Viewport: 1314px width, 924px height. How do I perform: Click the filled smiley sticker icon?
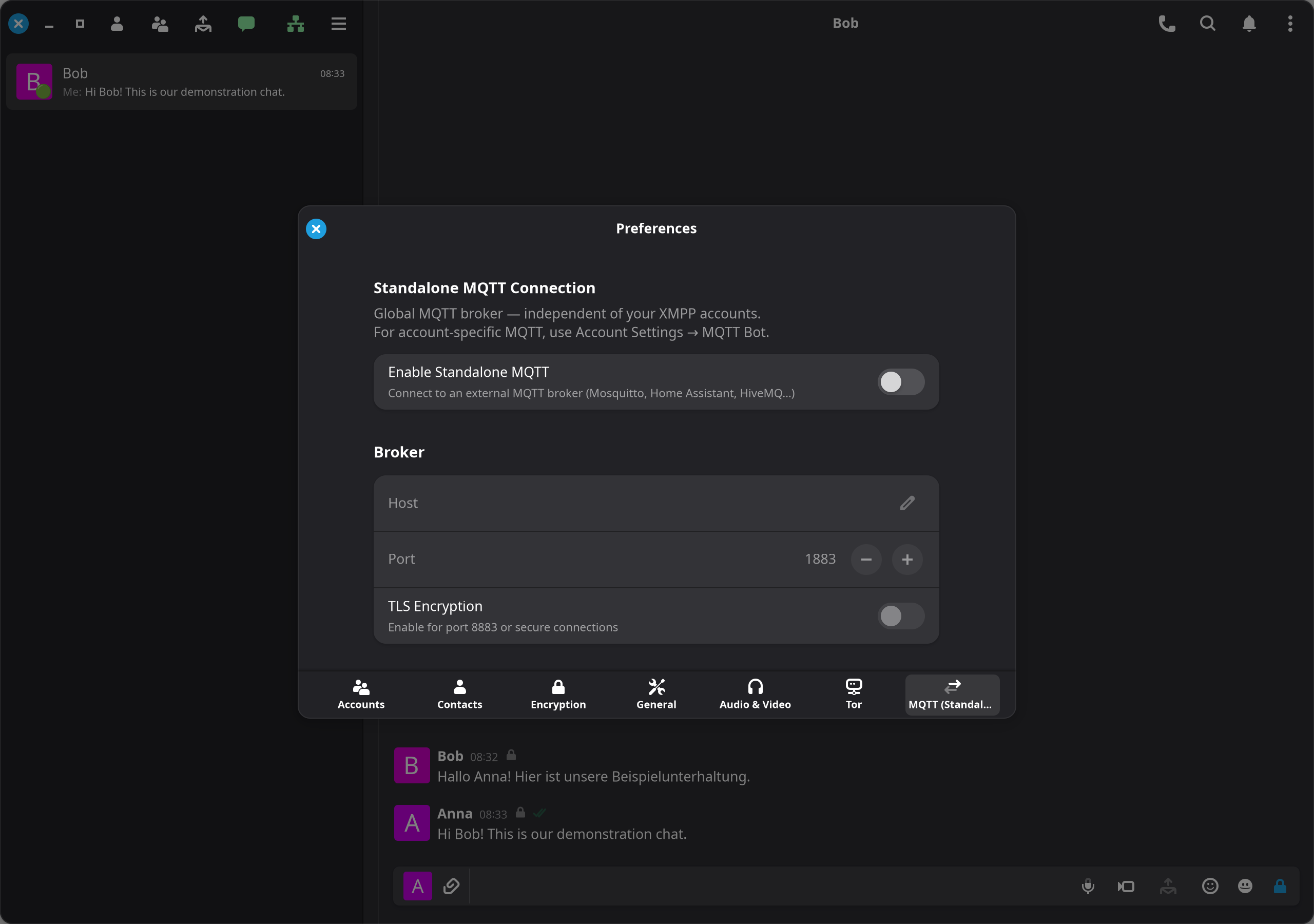pyautogui.click(x=1245, y=886)
